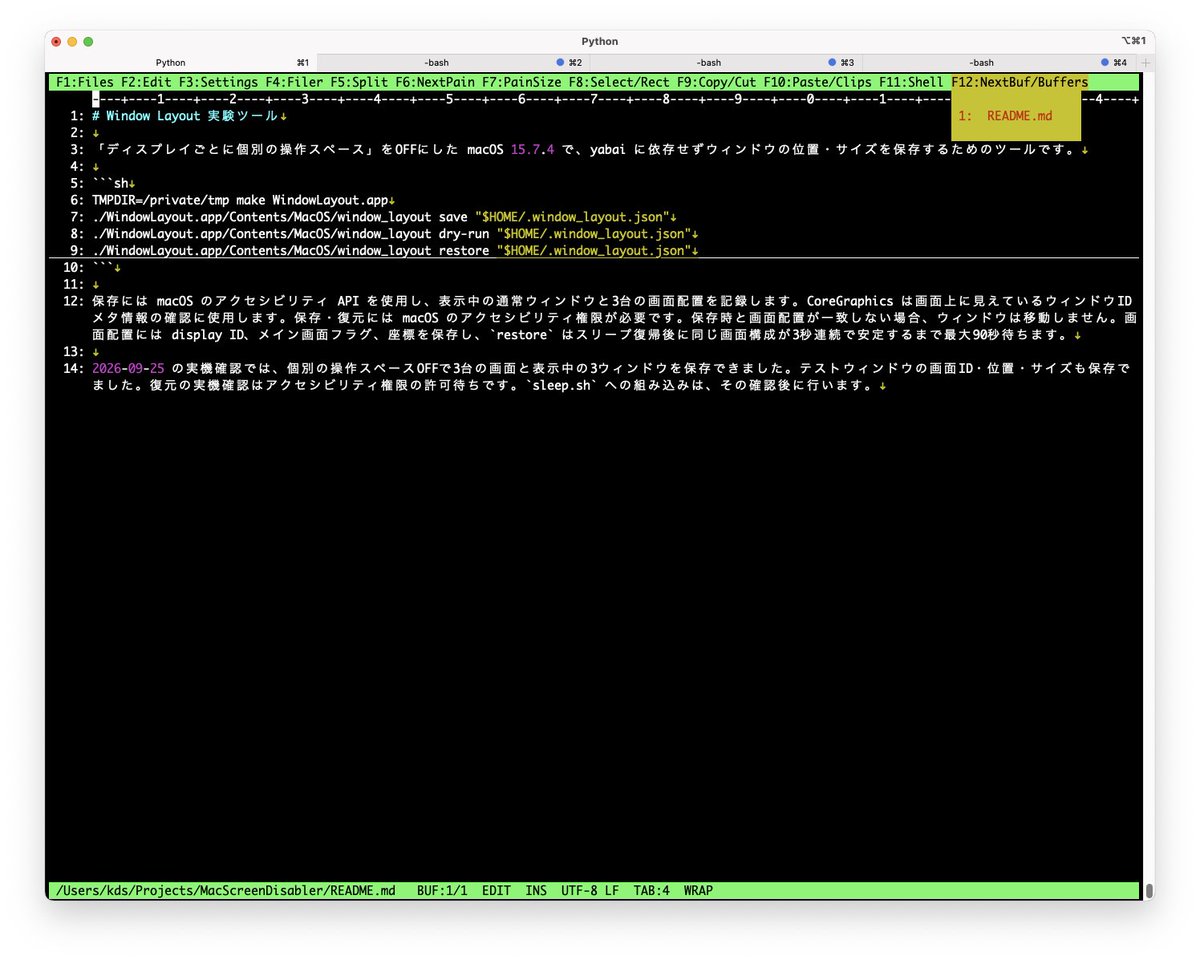This screenshot has height=960, width=1200.
Task: Click the blue activity dot on tab ⌘3
Action: coord(832,62)
